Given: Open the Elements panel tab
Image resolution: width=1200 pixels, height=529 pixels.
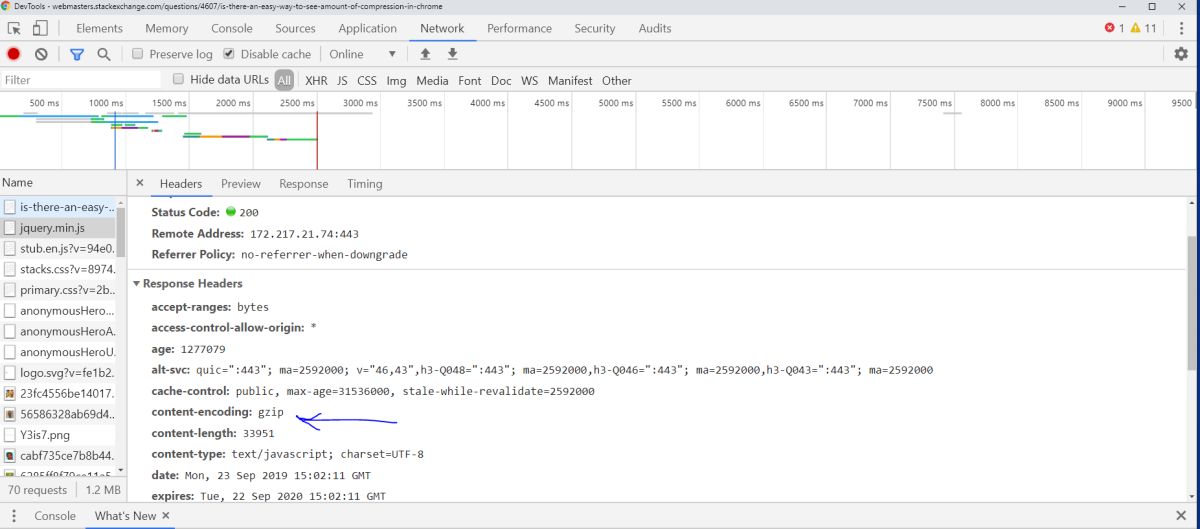Looking at the screenshot, I should click(x=100, y=28).
